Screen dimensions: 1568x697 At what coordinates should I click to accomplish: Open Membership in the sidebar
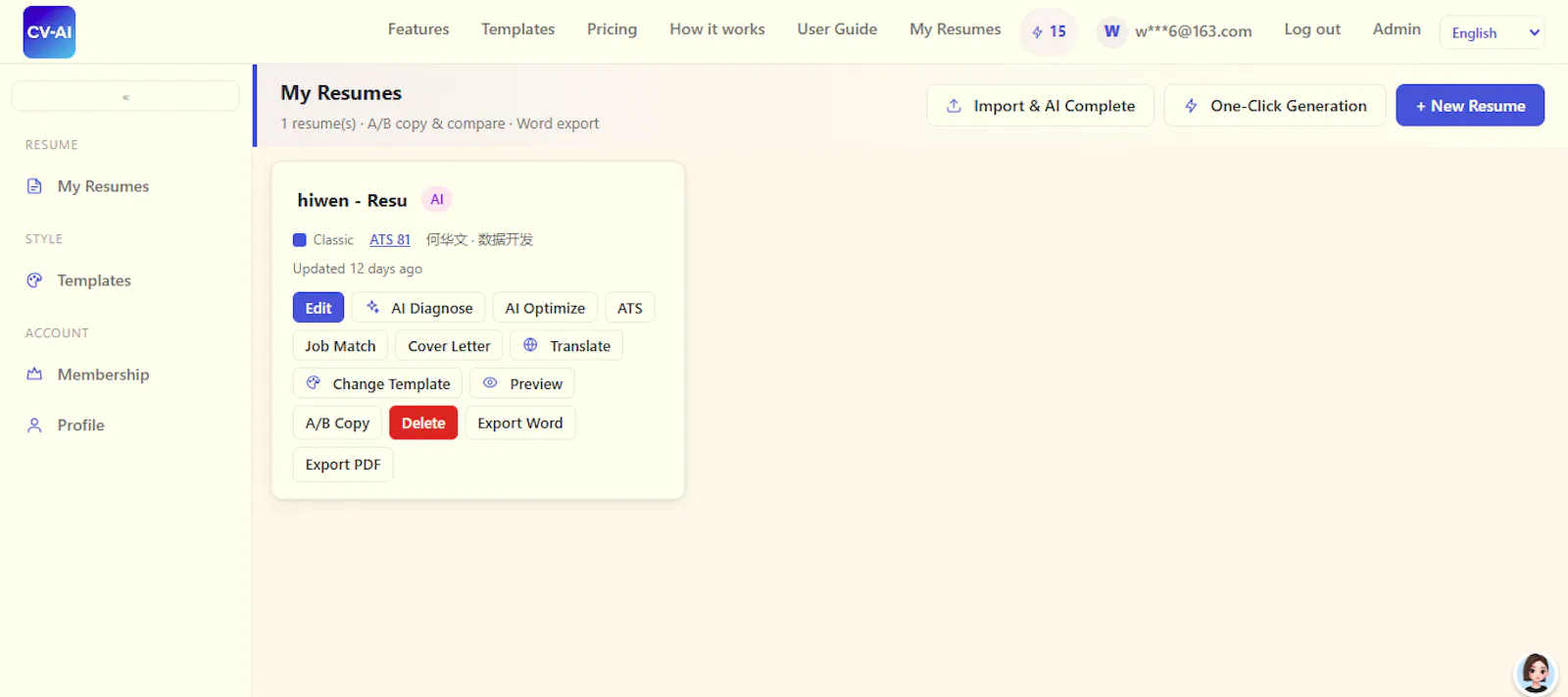(103, 374)
